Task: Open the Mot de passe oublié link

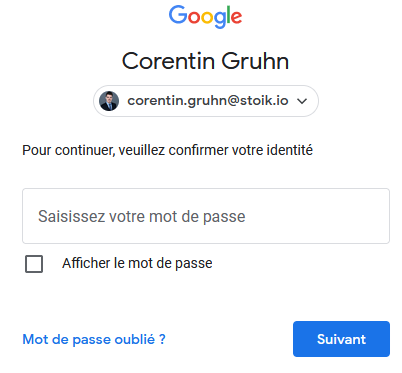Action: (x=94, y=339)
